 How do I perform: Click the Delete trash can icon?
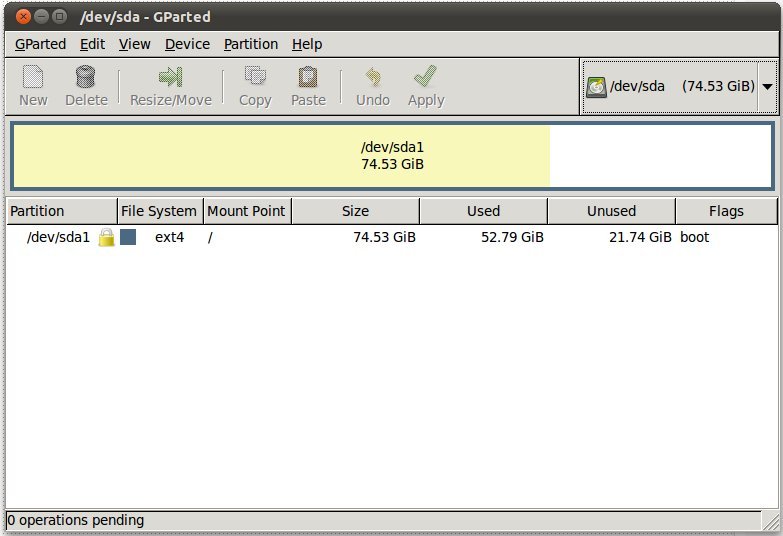coord(85,77)
